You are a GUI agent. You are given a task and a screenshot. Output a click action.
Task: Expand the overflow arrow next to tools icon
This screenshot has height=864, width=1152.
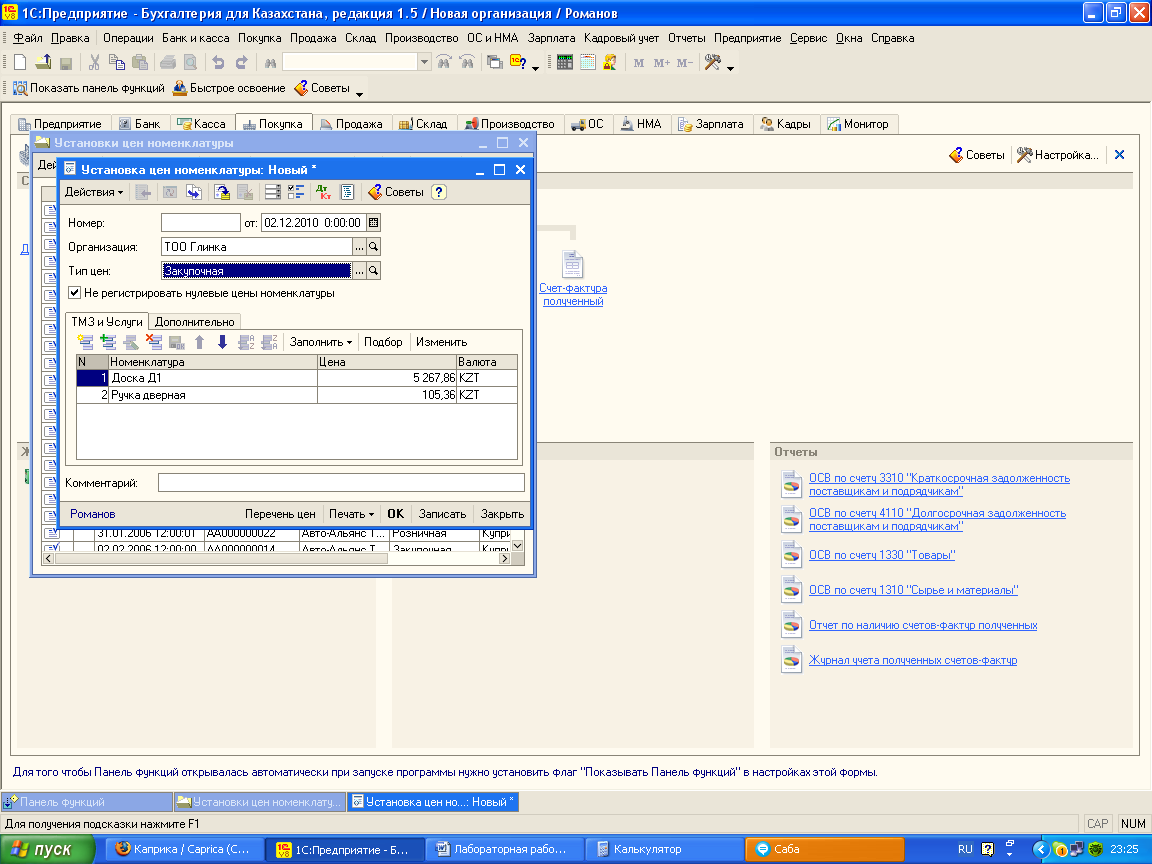pyautogui.click(x=730, y=68)
